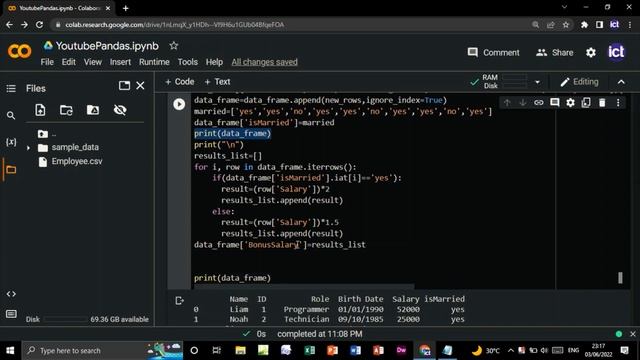Open Word from the taskbar
This screenshot has height=360, width=640.
[x=355, y=350]
